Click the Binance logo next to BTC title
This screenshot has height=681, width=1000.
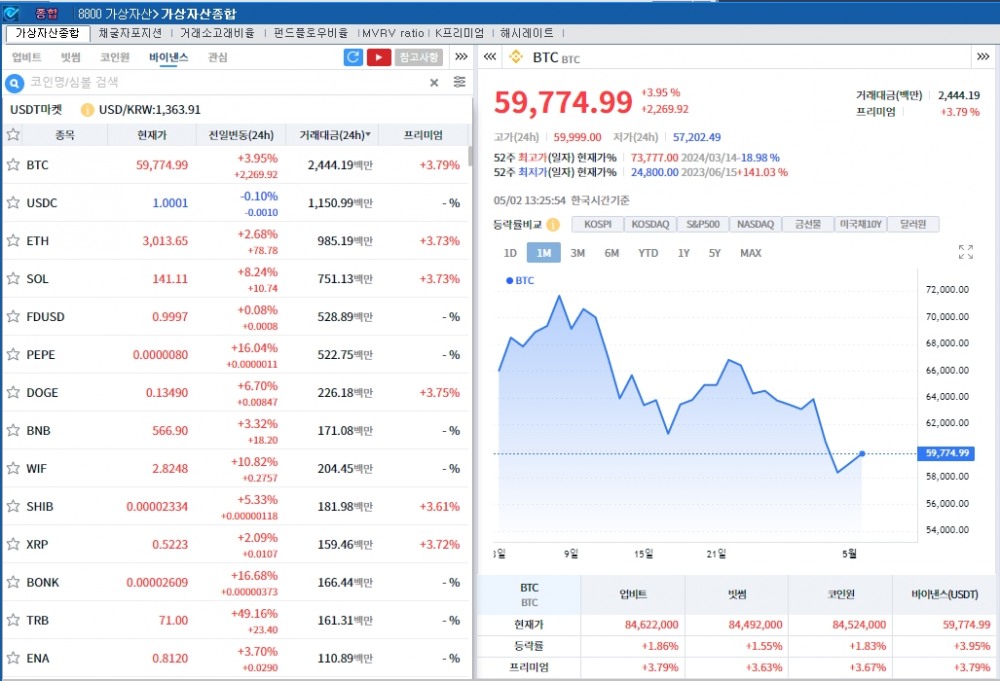point(514,57)
